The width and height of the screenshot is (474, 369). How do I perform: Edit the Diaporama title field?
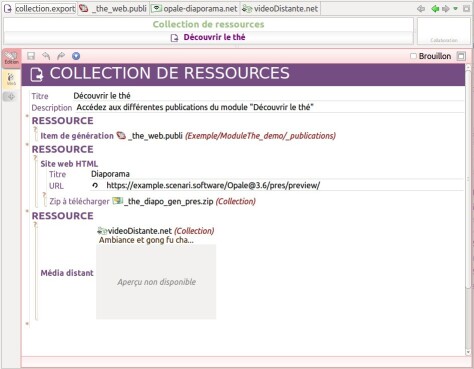tap(277, 174)
